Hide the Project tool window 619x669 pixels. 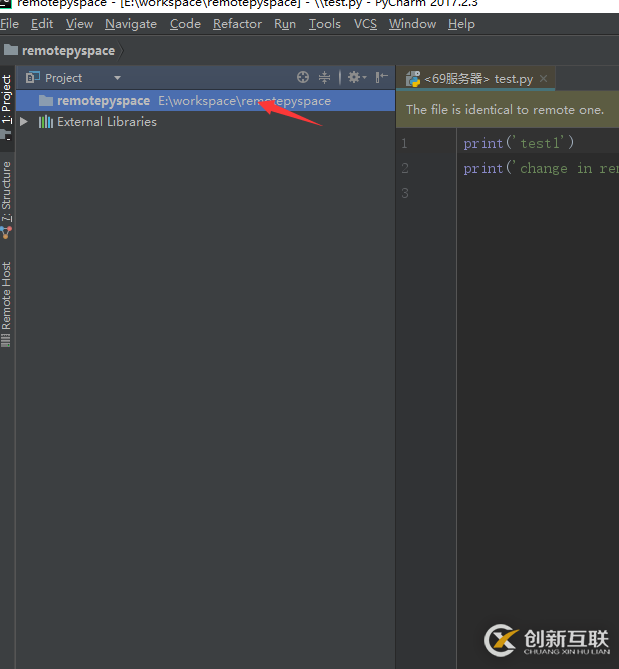(x=381, y=77)
